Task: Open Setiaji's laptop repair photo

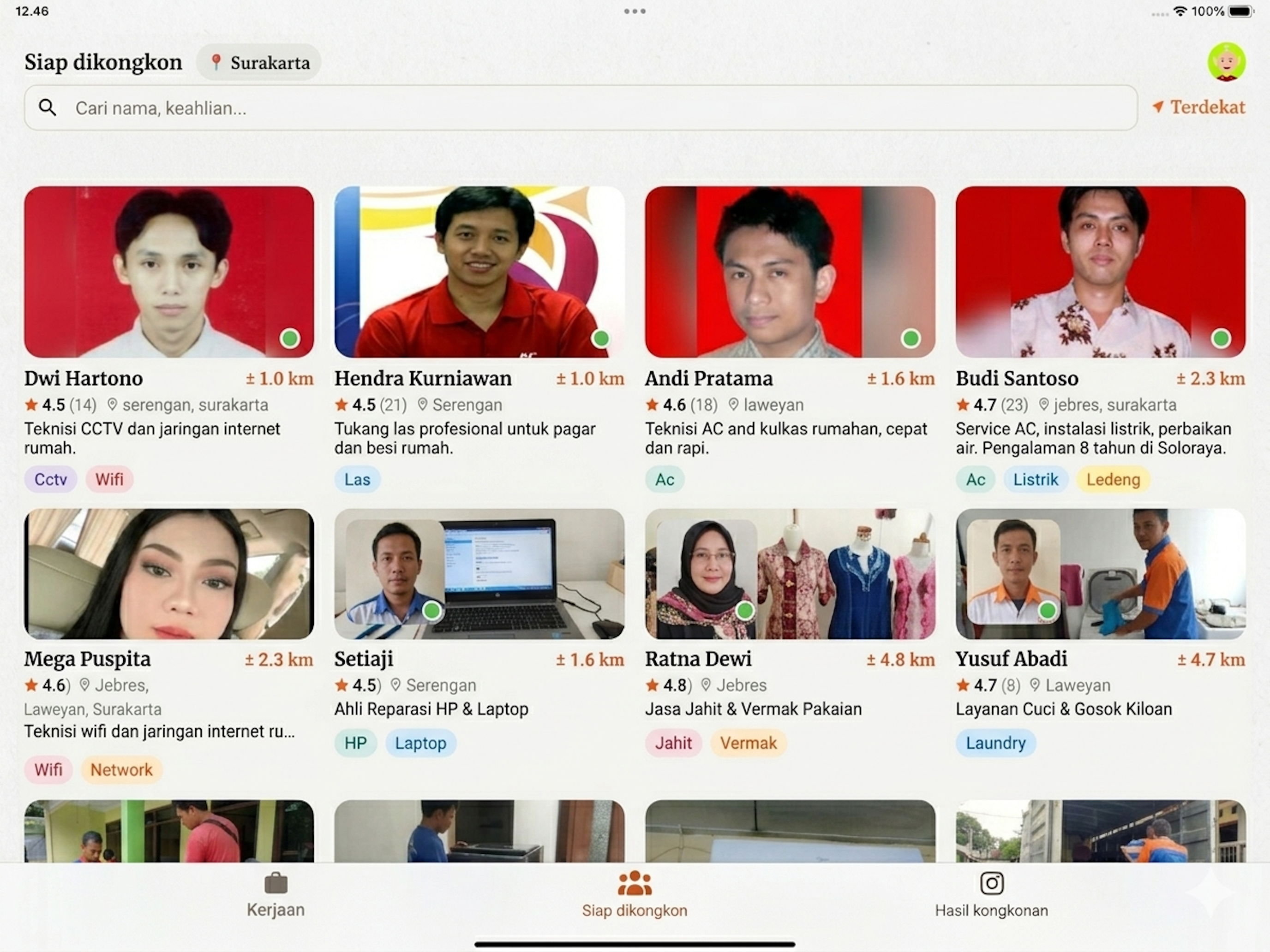Action: tap(479, 574)
